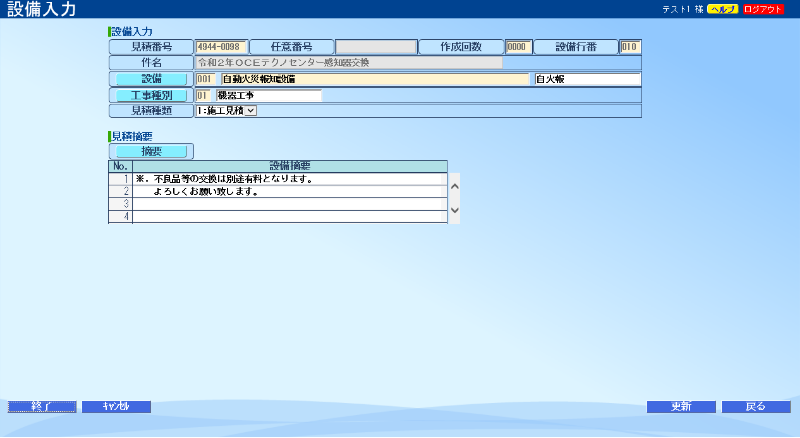Click the 摘要 button under 見積摘要
800x438 pixels.
click(151, 151)
